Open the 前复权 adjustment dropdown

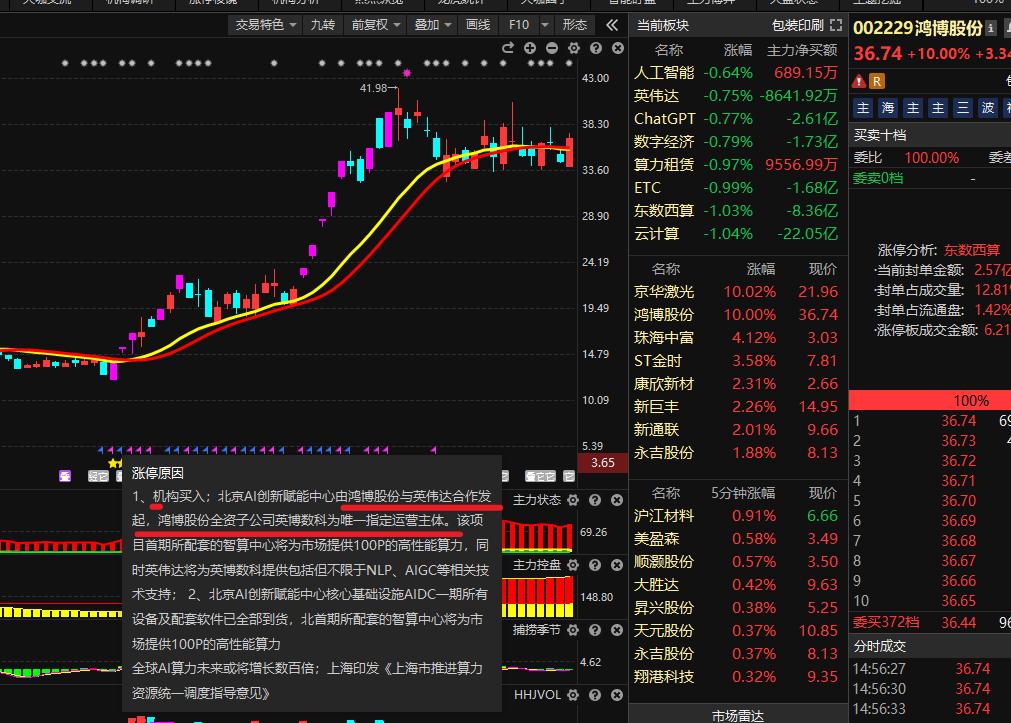pyautogui.click(x=375, y=25)
